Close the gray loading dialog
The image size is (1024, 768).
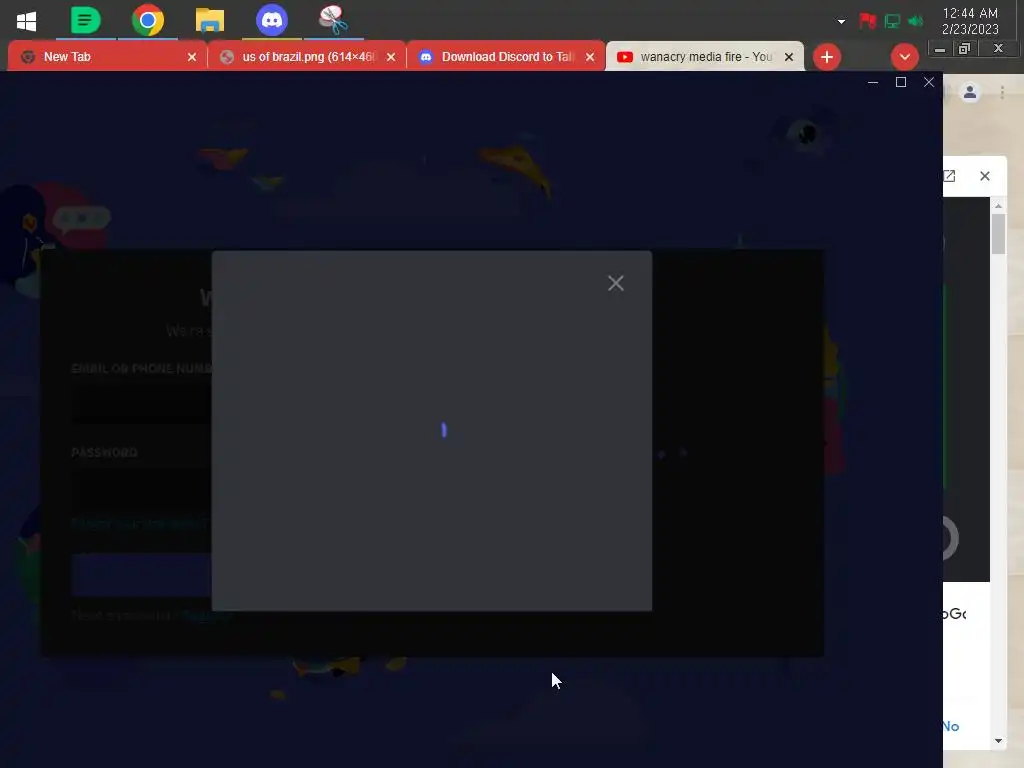pyautogui.click(x=615, y=283)
